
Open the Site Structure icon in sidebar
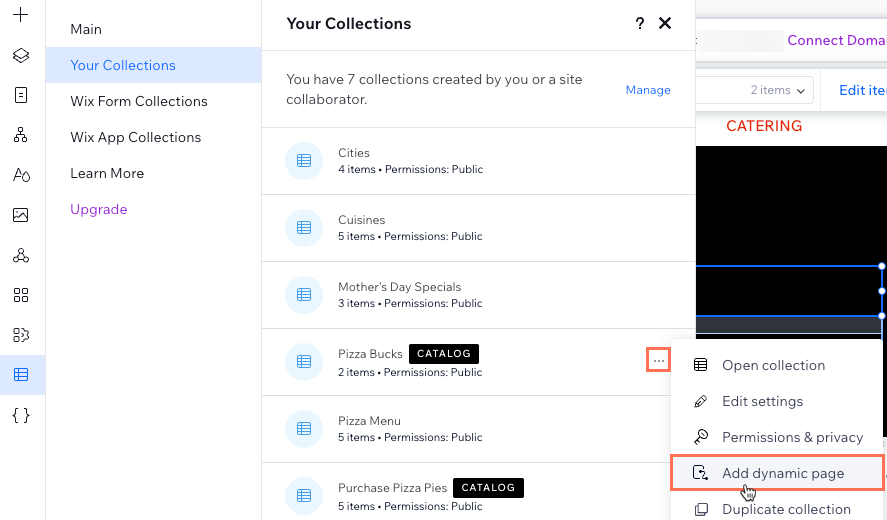[x=21, y=135]
